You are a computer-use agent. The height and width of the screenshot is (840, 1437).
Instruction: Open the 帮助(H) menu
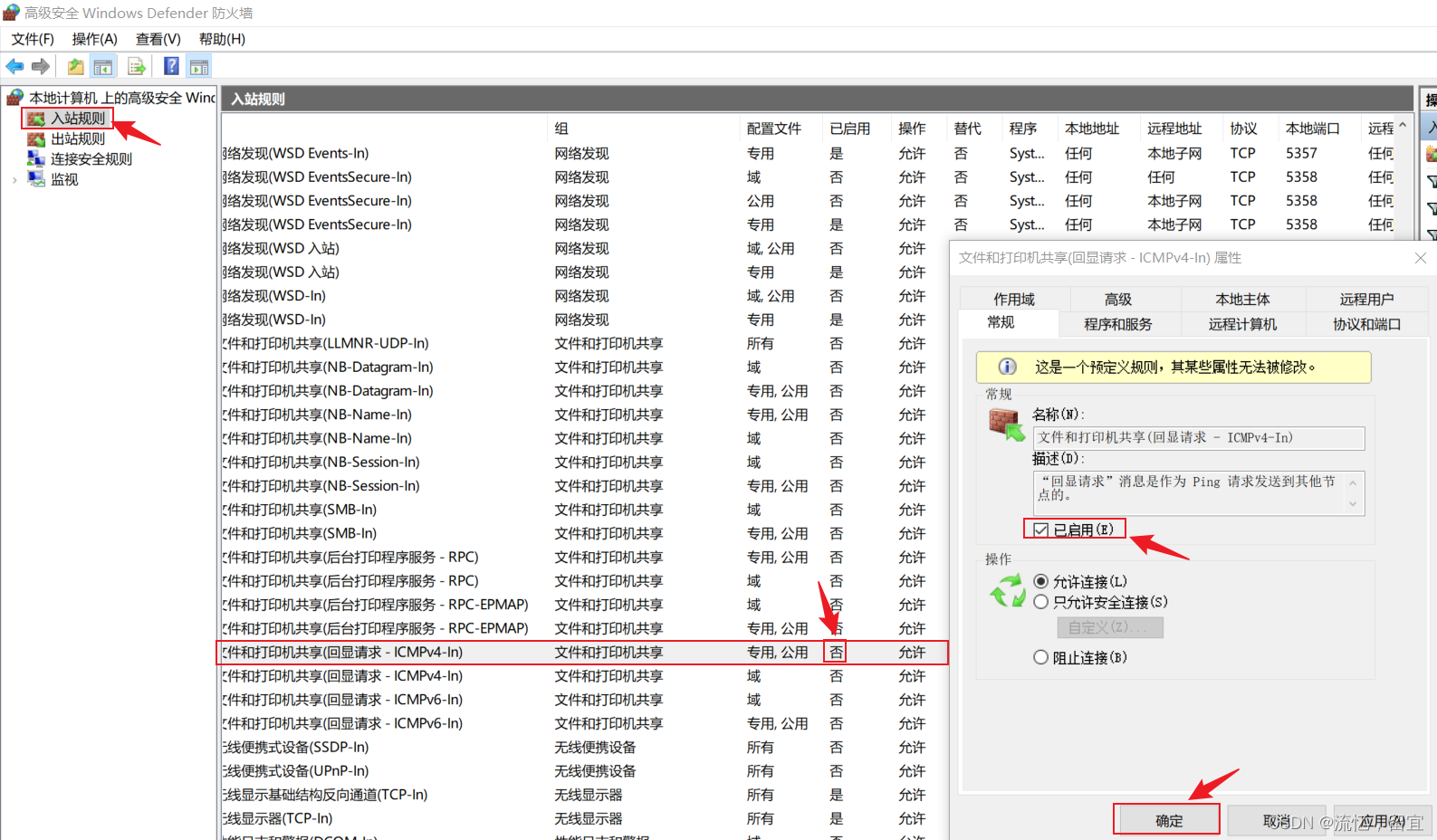[x=222, y=39]
